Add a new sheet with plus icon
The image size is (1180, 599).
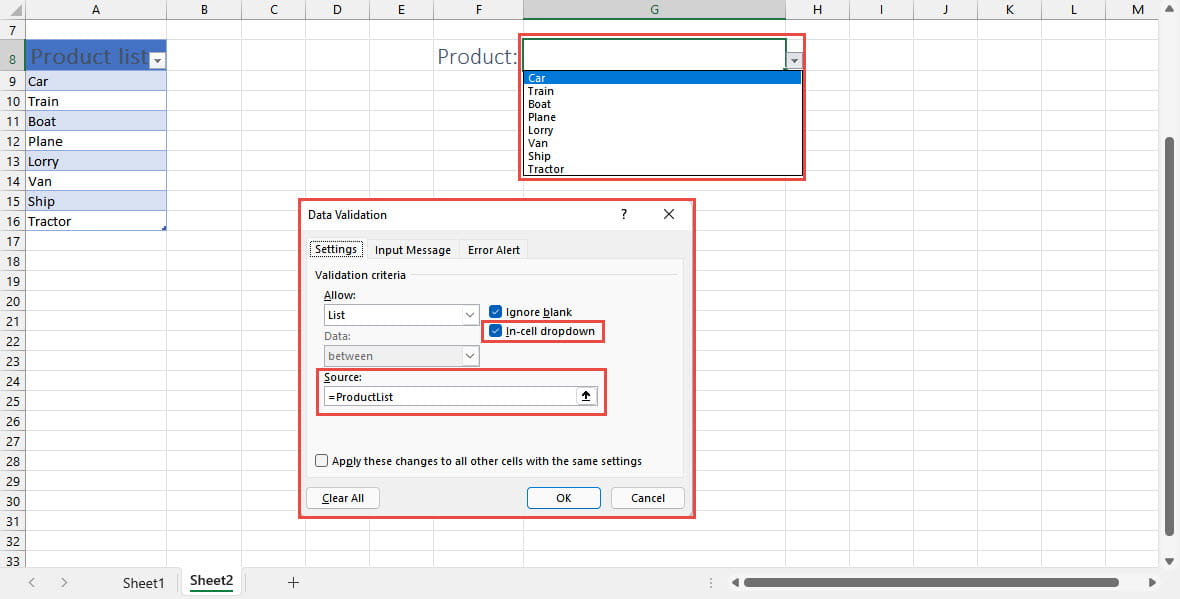pos(293,582)
